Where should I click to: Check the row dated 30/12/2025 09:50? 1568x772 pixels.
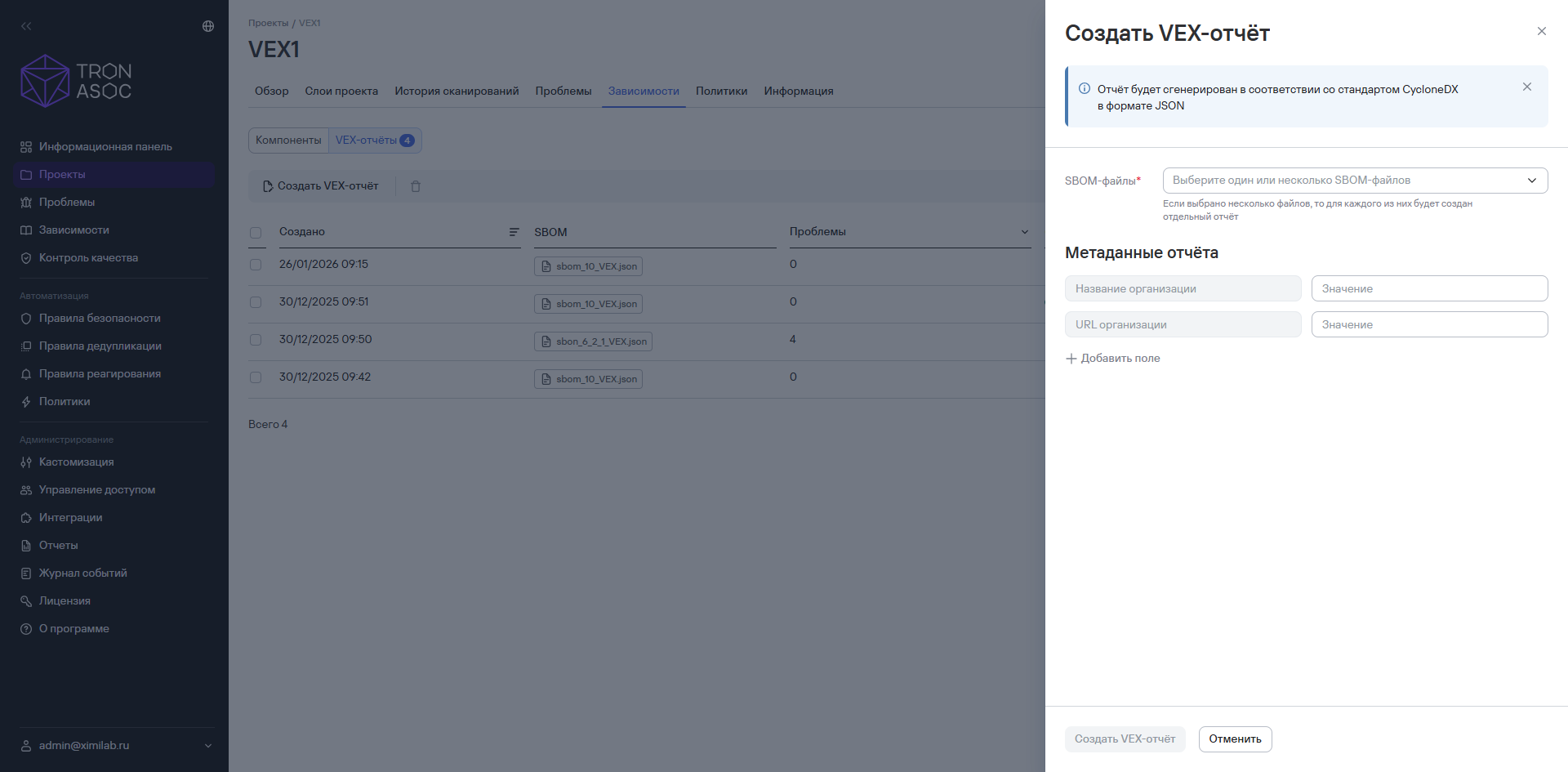256,340
